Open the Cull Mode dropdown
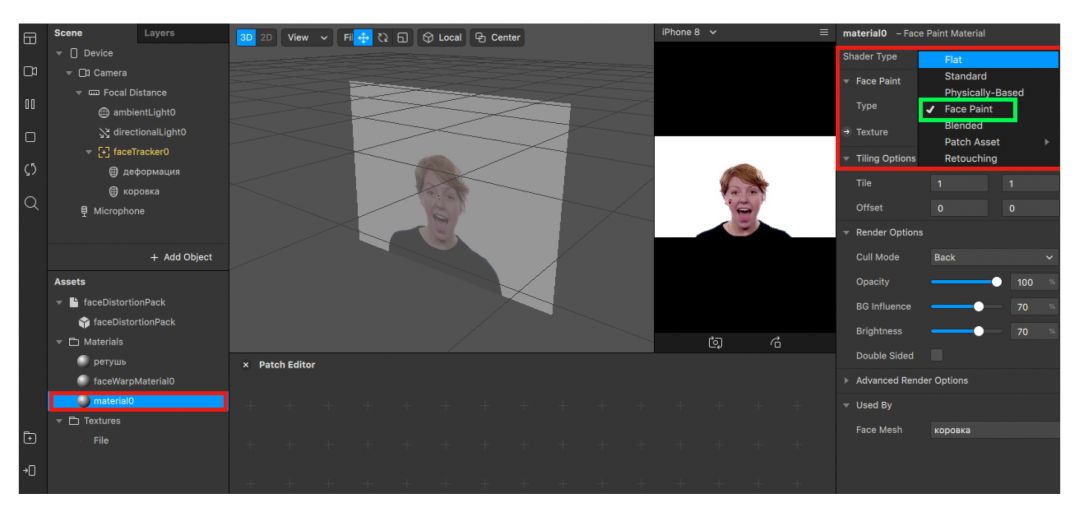The image size is (1080, 518). [x=993, y=257]
